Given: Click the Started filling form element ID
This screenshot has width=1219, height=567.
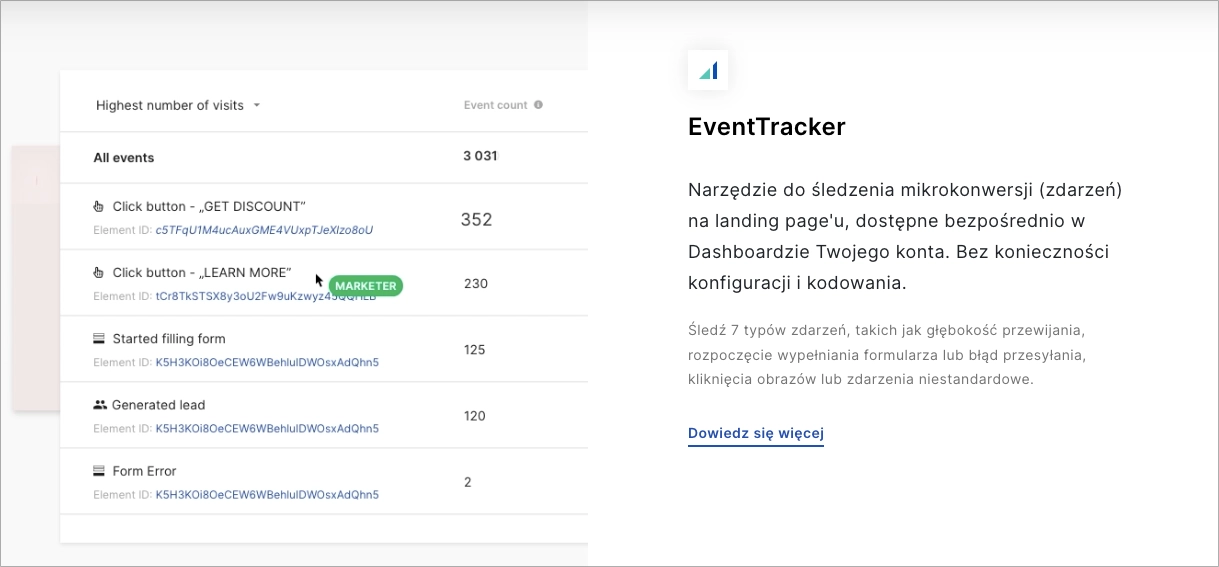Looking at the screenshot, I should tap(266, 362).
